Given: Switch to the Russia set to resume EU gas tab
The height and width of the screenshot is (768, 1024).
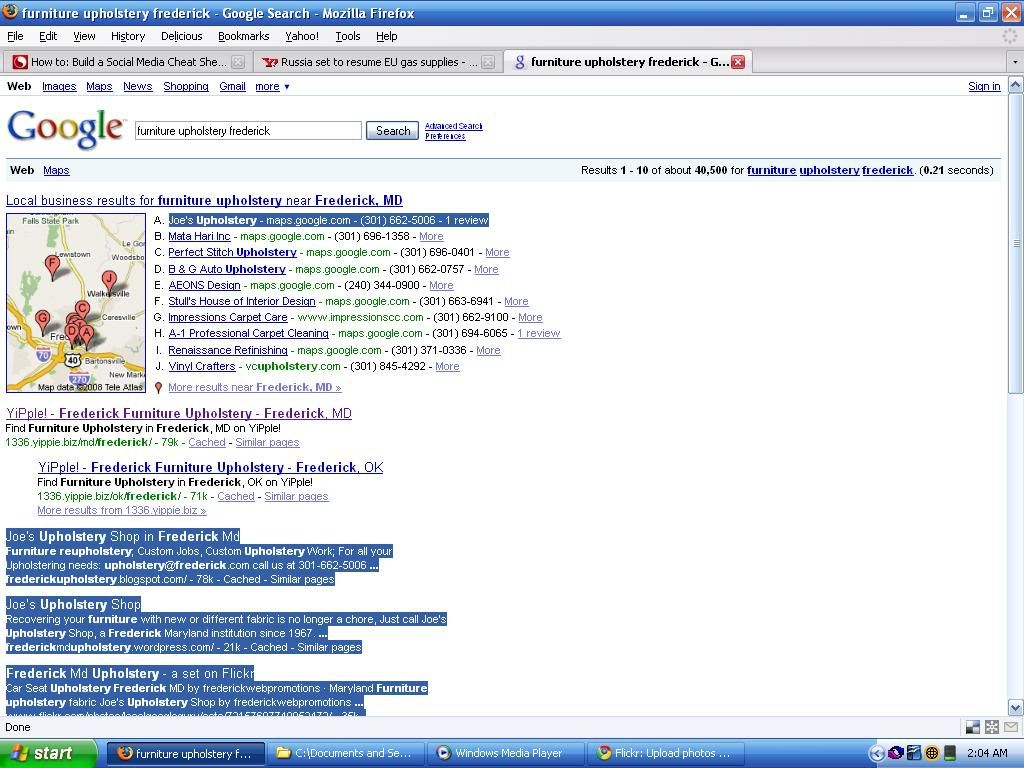Looking at the screenshot, I should point(377,62).
